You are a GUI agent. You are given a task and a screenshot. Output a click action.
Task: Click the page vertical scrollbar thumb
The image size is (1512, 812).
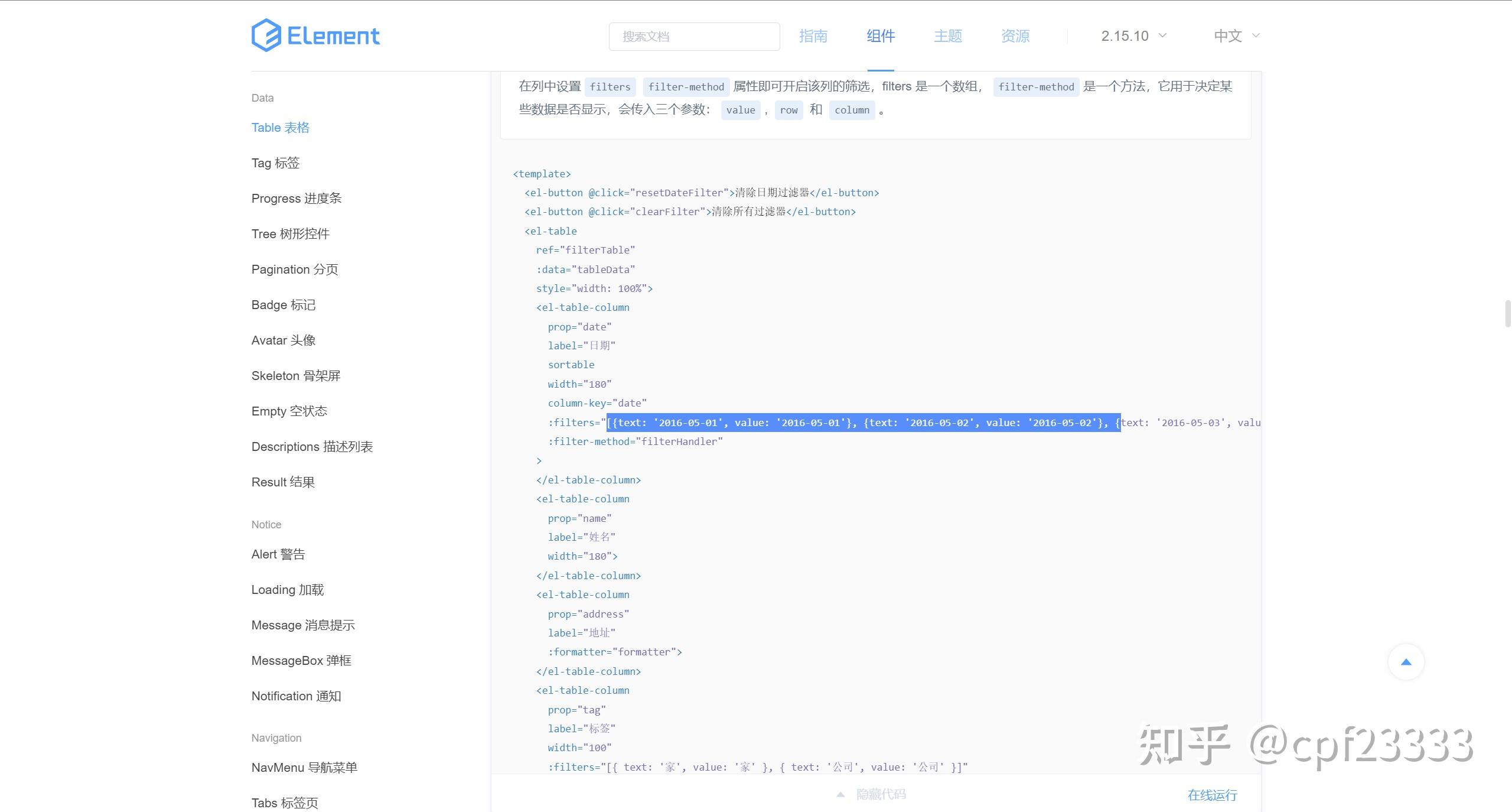(1507, 313)
